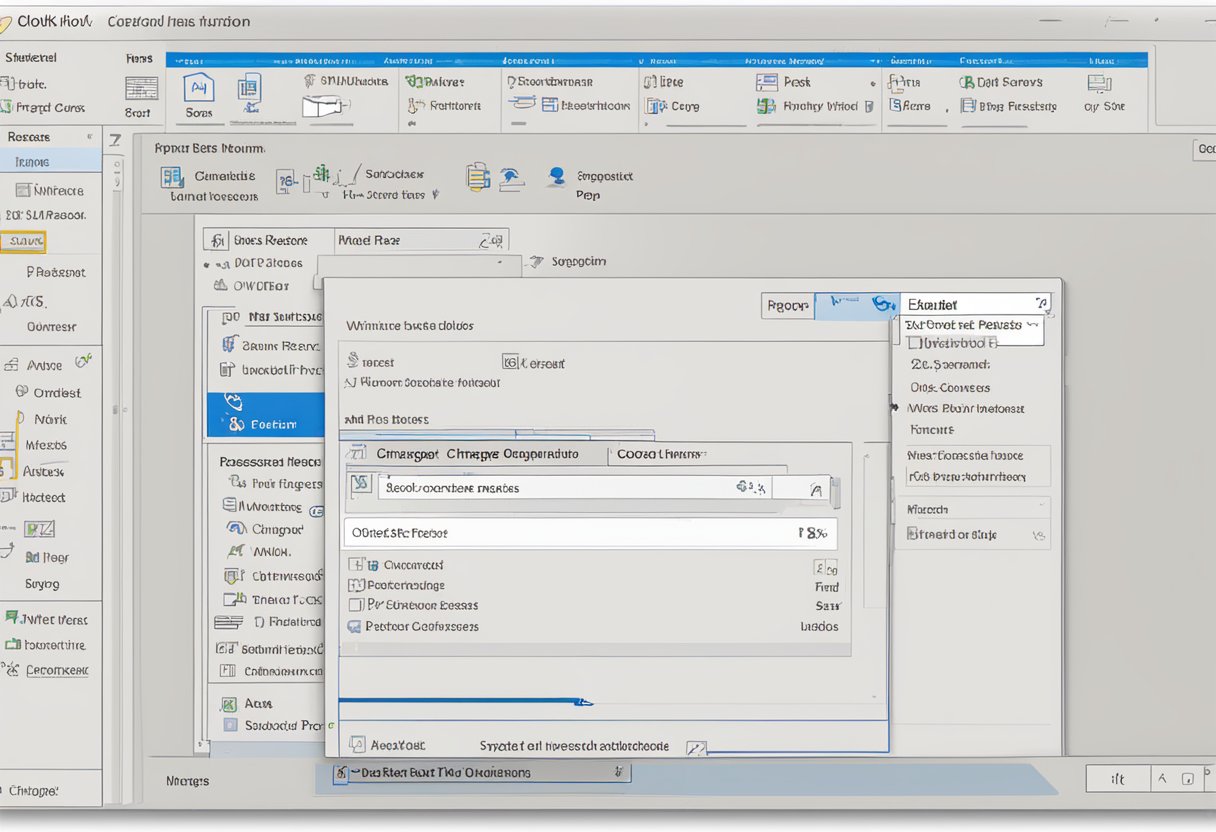Uncheck the 'Pv Stineboor Besses' option
Screen dimensions: 1216x832
click(356, 605)
